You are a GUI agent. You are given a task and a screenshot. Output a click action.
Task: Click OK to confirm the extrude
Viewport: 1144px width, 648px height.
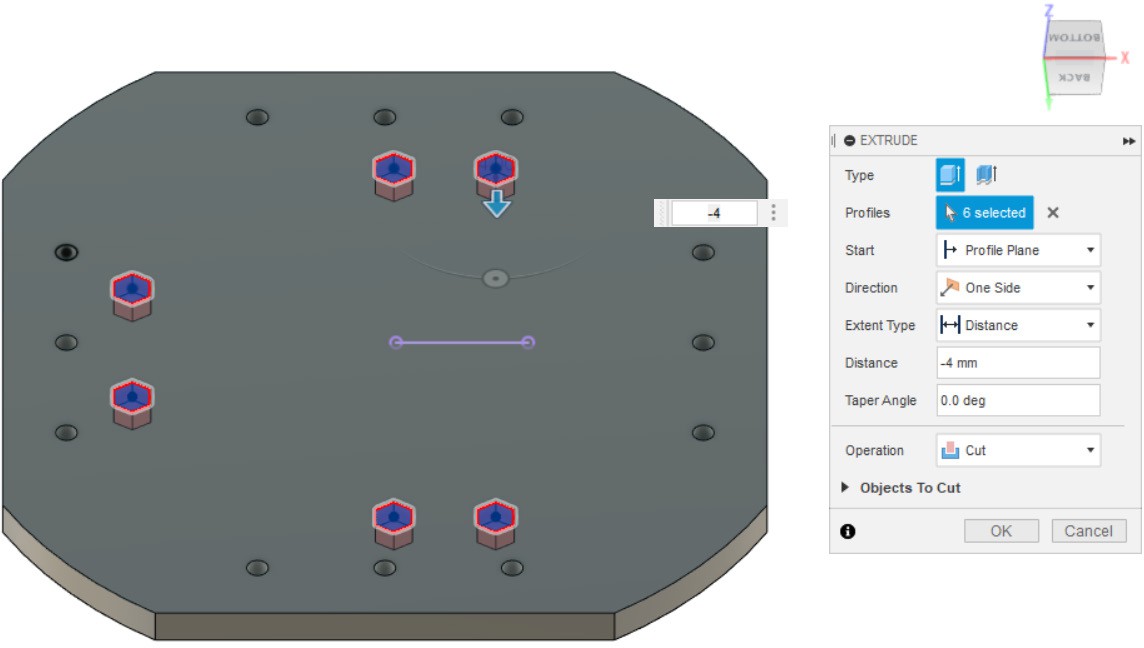click(1001, 531)
